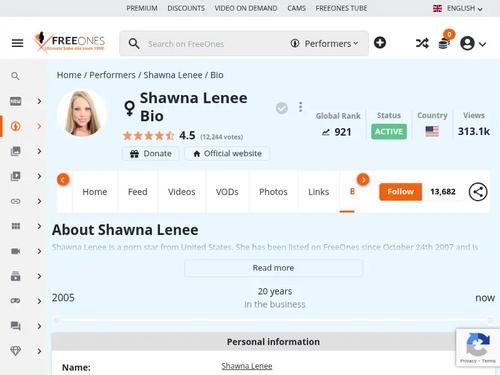500x375 pixels.
Task: Open the user account avatar icon
Action: 467,43
